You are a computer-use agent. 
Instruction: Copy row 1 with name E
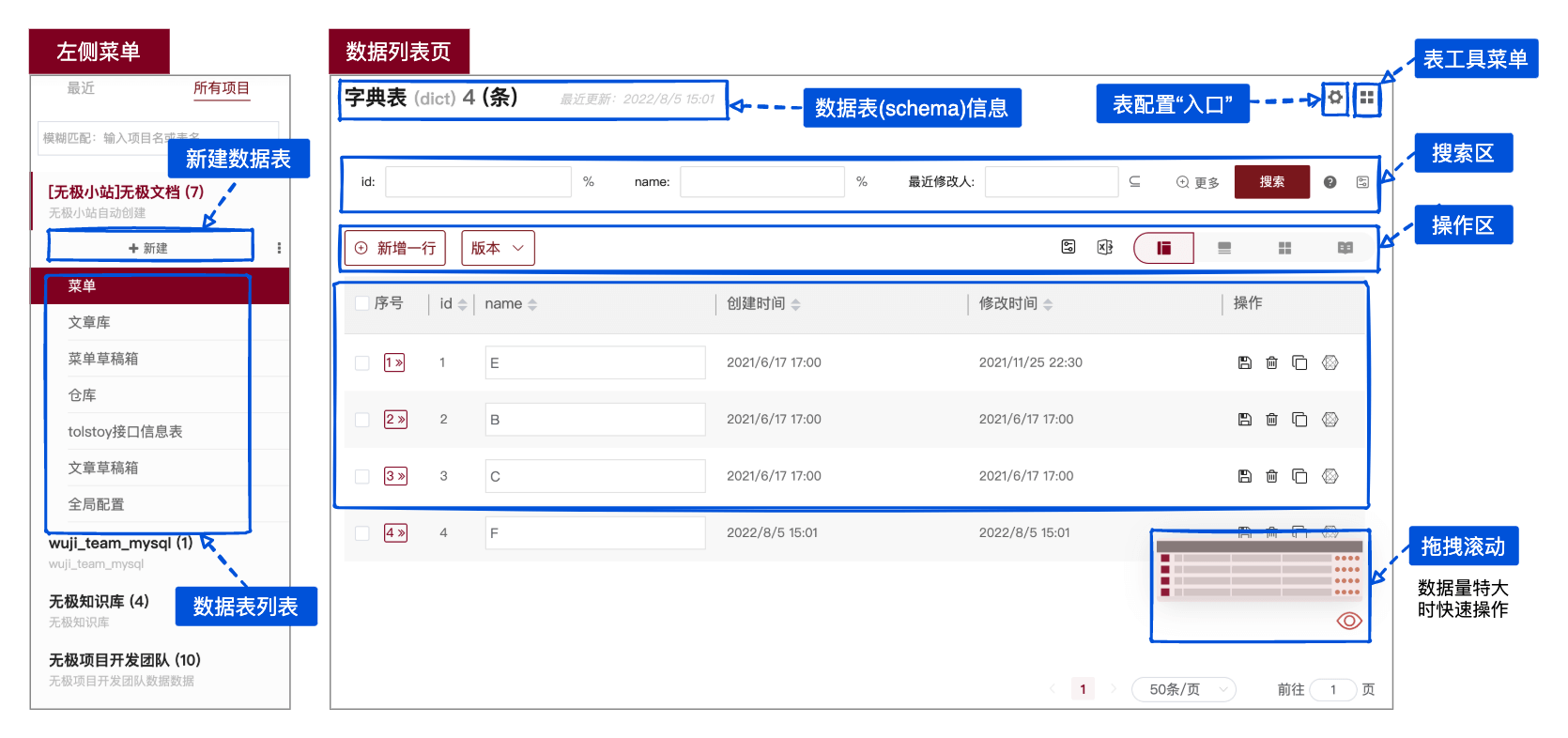tap(1299, 362)
